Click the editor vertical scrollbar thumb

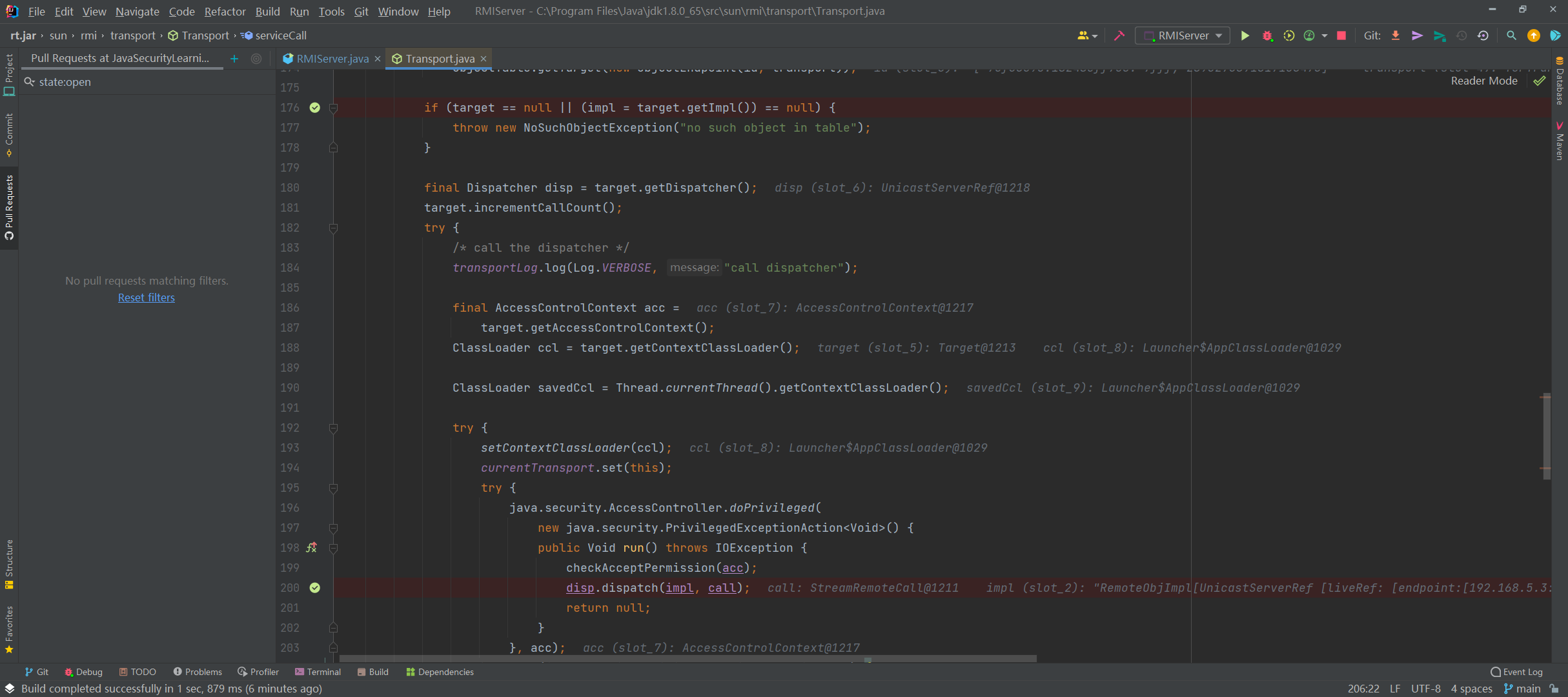(1546, 436)
